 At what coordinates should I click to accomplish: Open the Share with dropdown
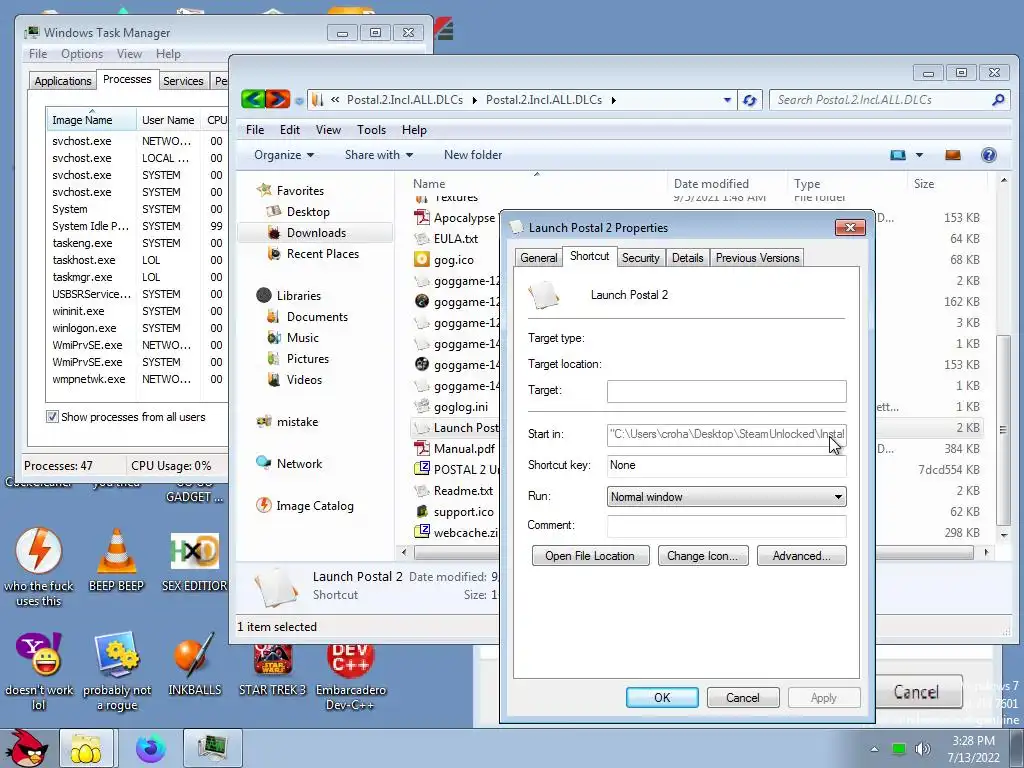(379, 155)
